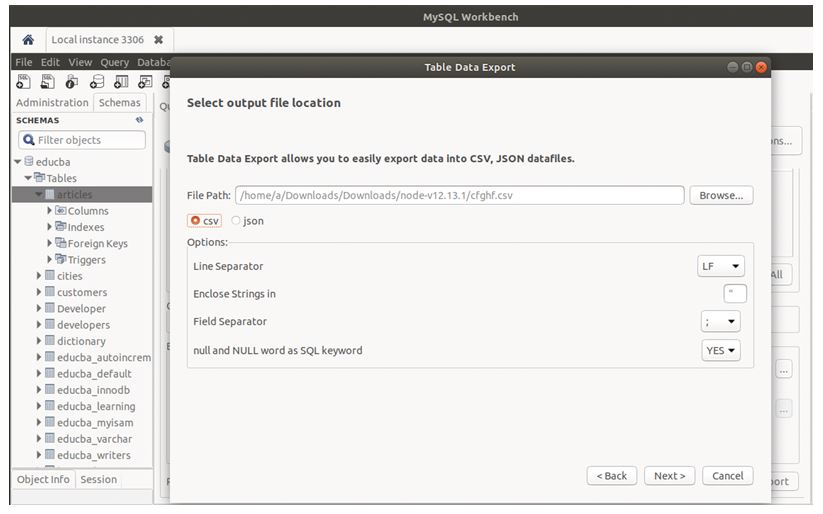Open the Field Separator dropdown
The height and width of the screenshot is (514, 823).
point(721,322)
